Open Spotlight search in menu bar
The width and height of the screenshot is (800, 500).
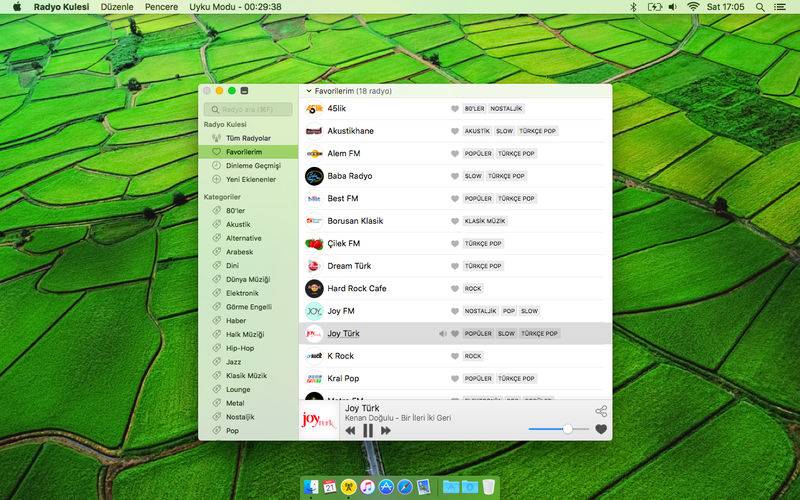coord(760,7)
